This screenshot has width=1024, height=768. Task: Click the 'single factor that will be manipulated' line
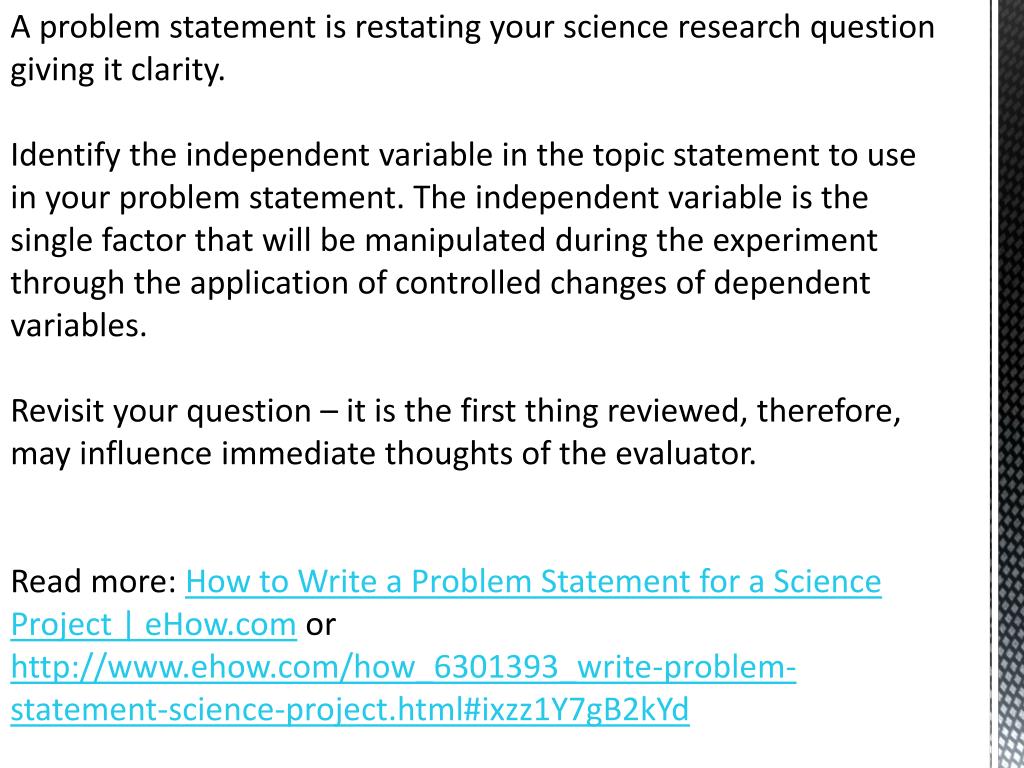pos(444,240)
